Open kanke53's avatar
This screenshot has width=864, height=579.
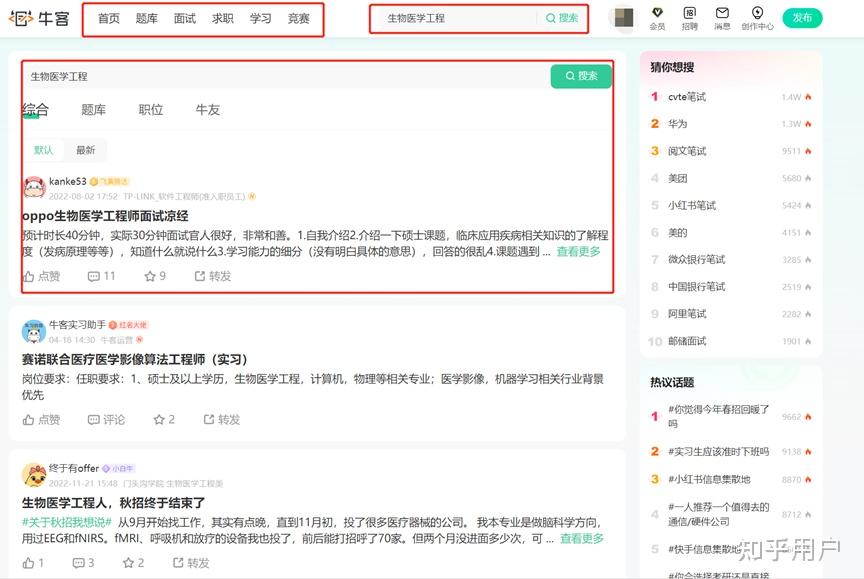[x=34, y=187]
